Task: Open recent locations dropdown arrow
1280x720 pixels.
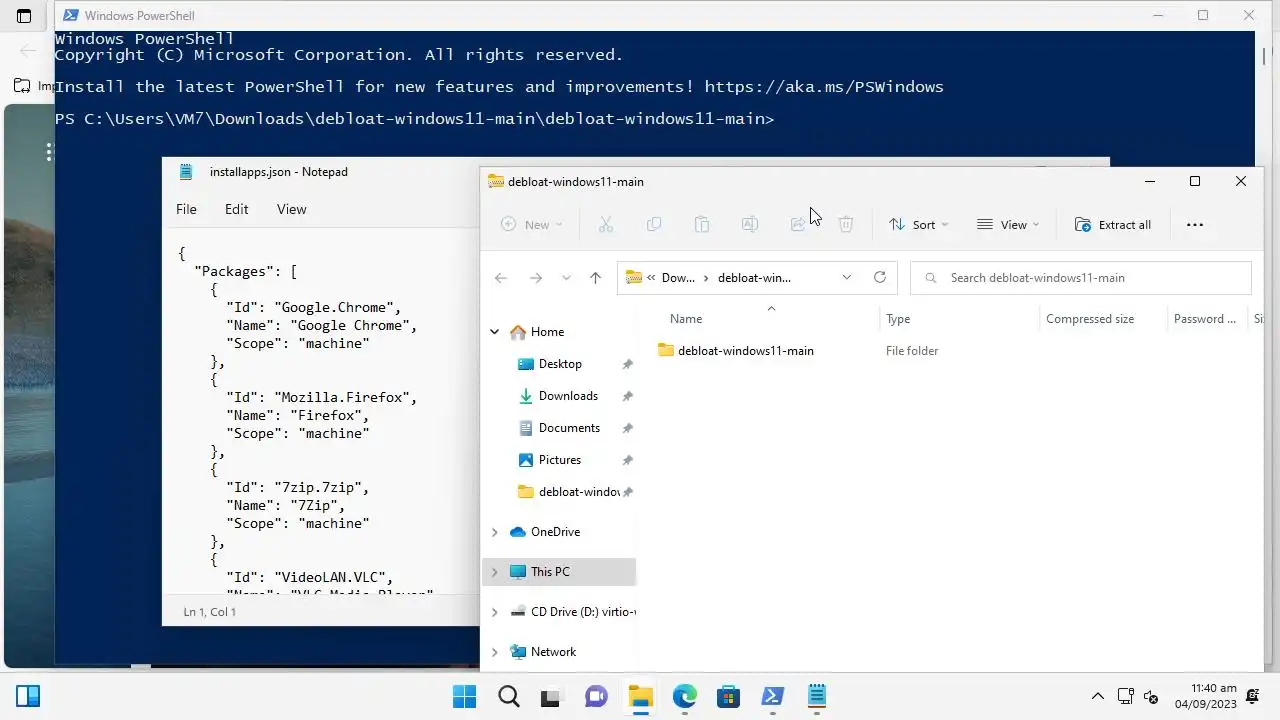Action: coord(566,278)
